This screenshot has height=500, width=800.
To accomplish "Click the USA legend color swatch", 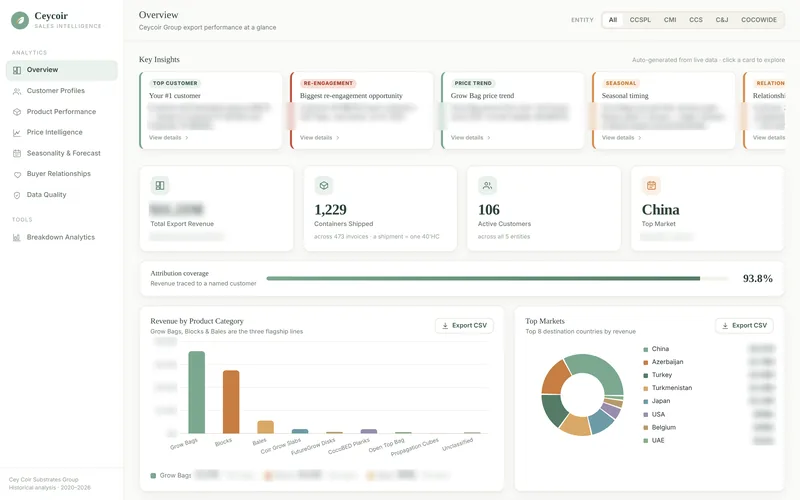I will 645,415.
